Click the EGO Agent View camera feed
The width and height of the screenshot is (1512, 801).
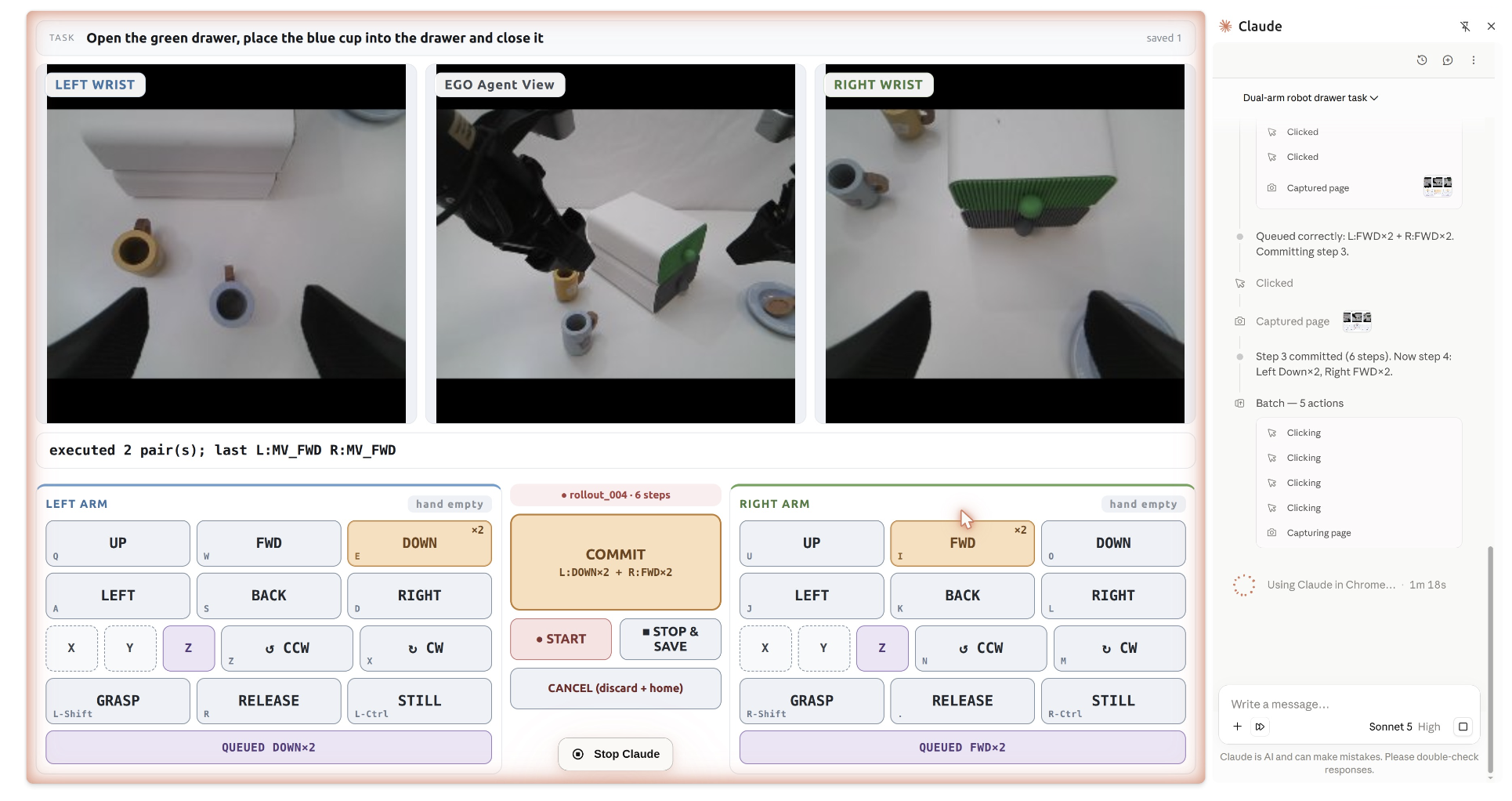(x=616, y=244)
